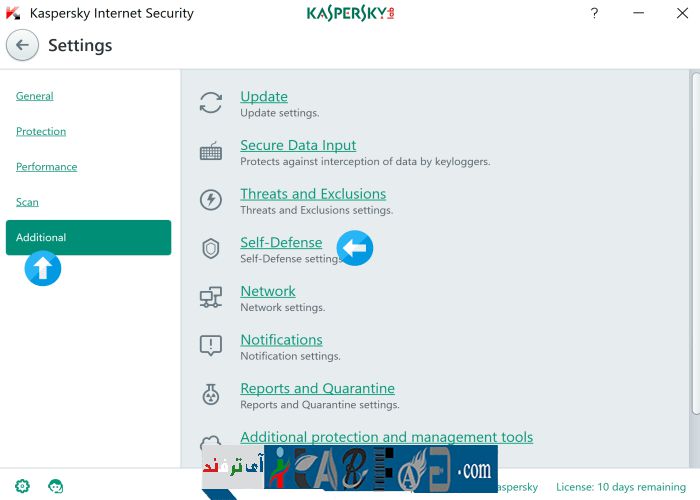Switch to the Protection tab
This screenshot has width=700, height=500.
(x=41, y=131)
